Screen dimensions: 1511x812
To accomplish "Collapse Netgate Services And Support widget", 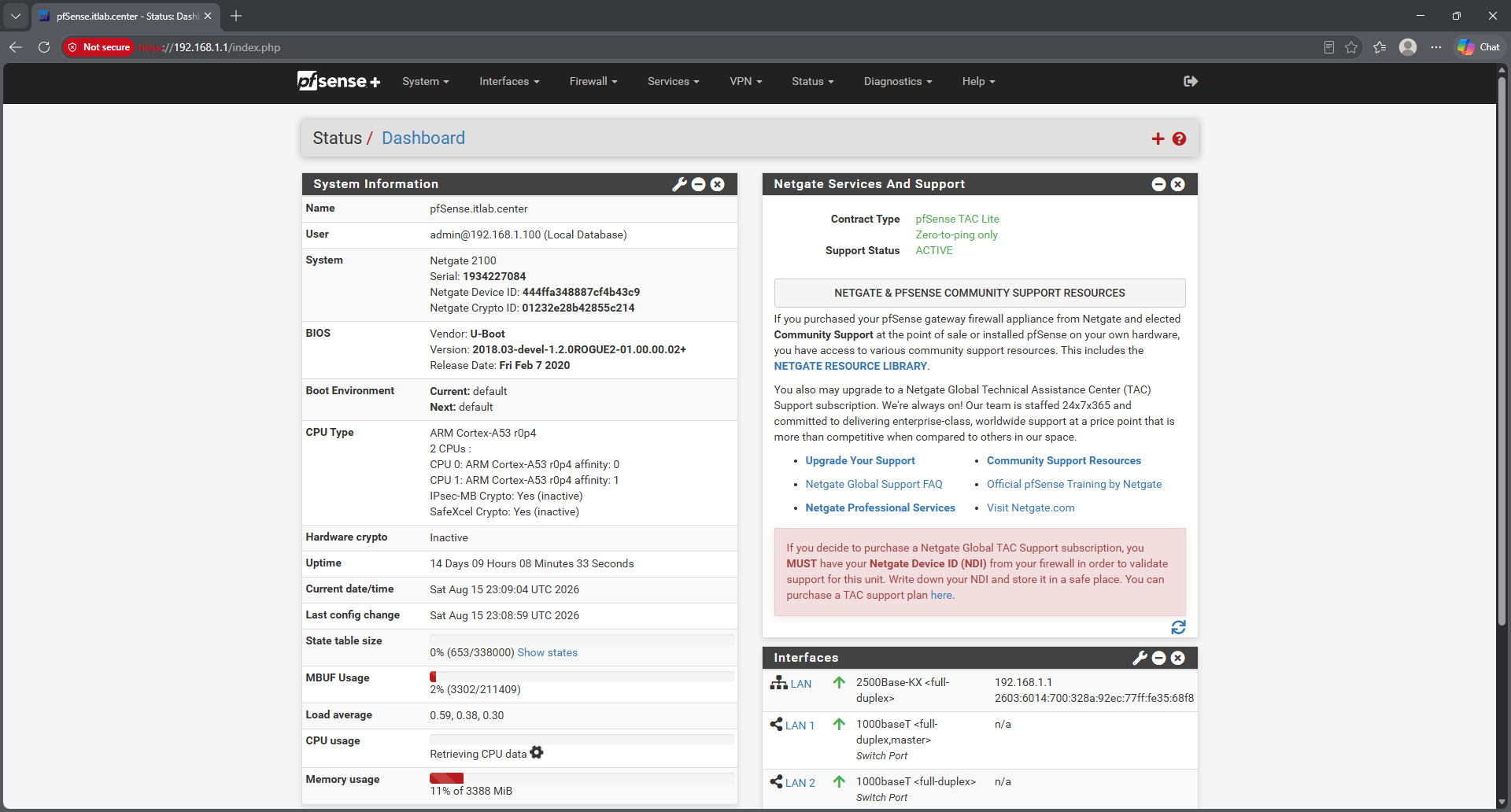I will [x=1159, y=184].
